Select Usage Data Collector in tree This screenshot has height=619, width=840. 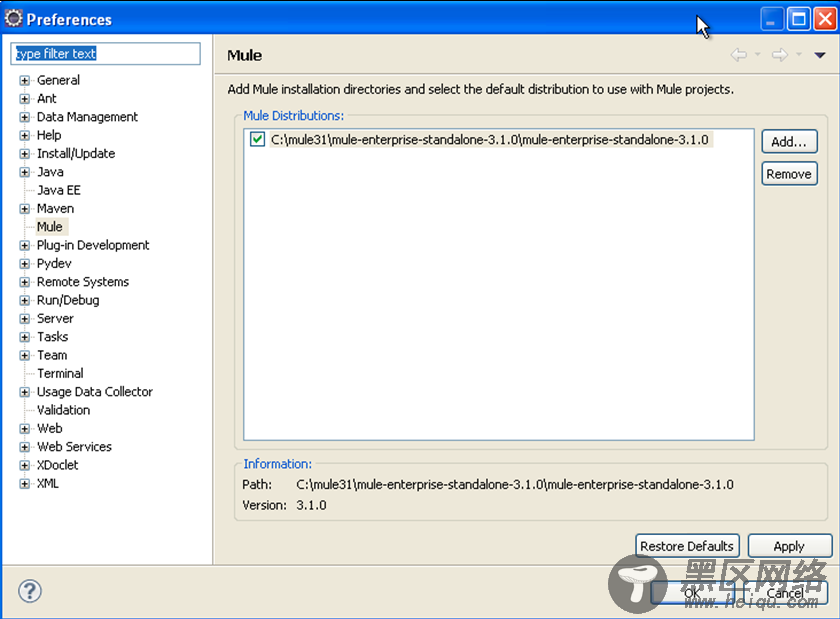coord(94,392)
